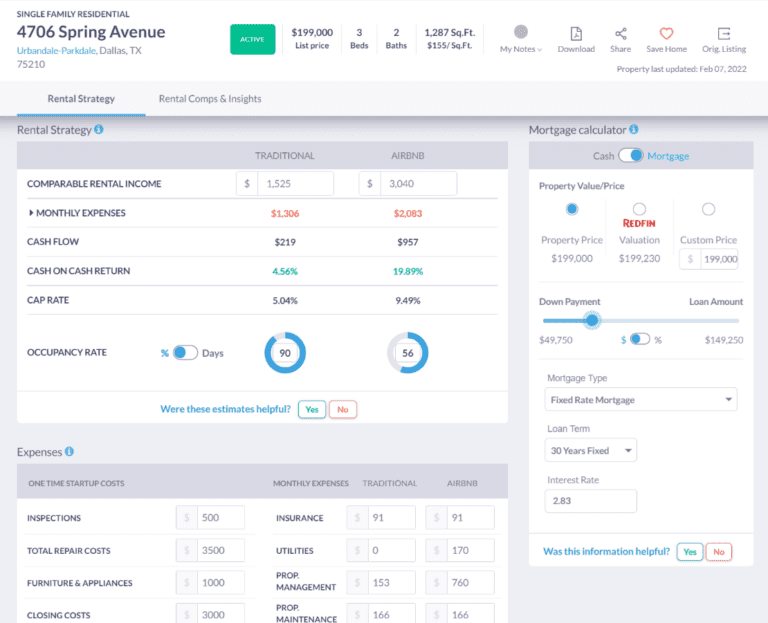Open the Orig. Listing icon
Screen dimensions: 768x623
tap(724, 34)
